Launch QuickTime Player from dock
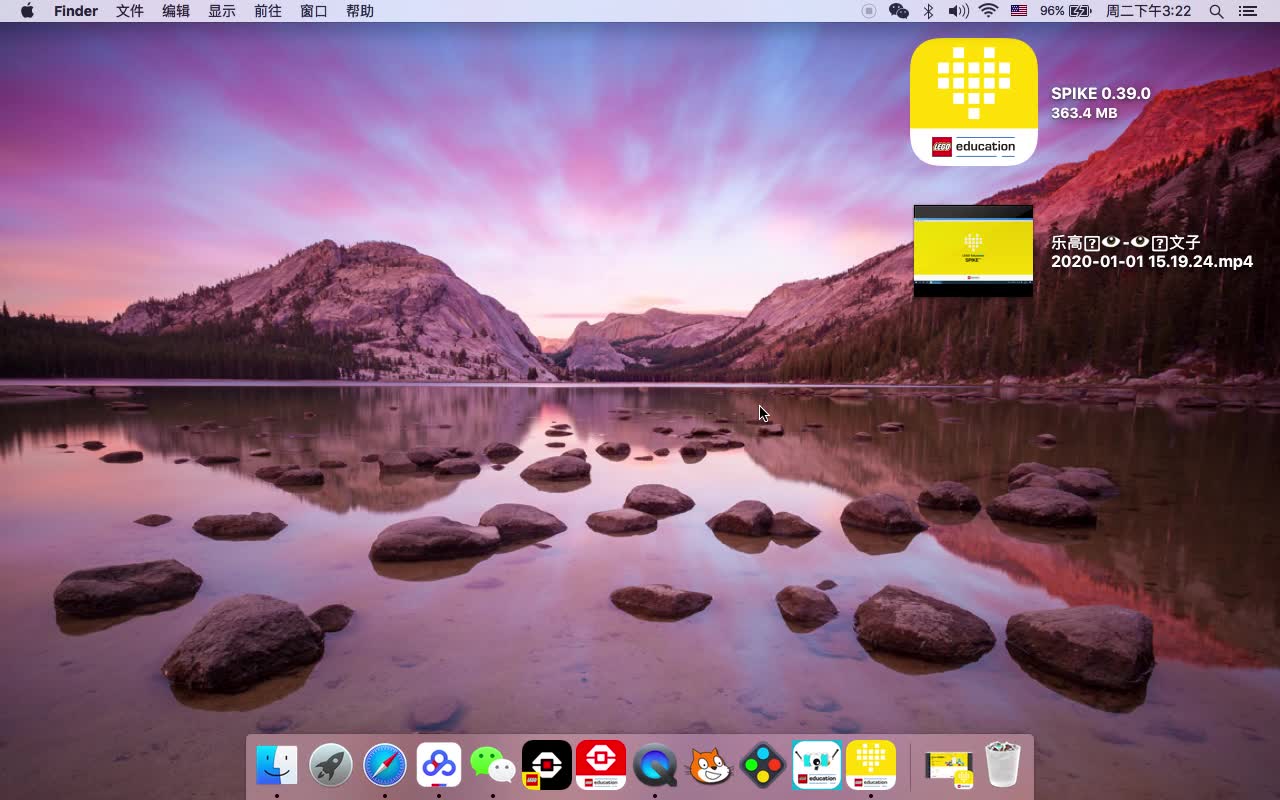Screen dimensions: 1280x800 pyautogui.click(x=655, y=766)
